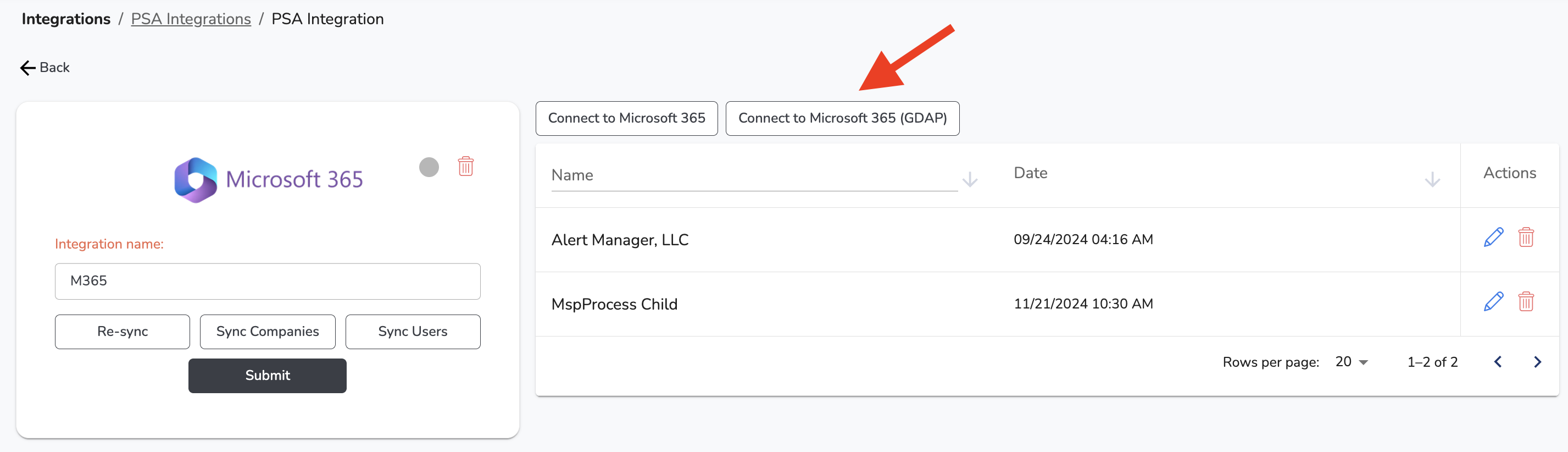Edit MspProcess Child with pencil icon
The width and height of the screenshot is (1568, 452).
tap(1493, 301)
